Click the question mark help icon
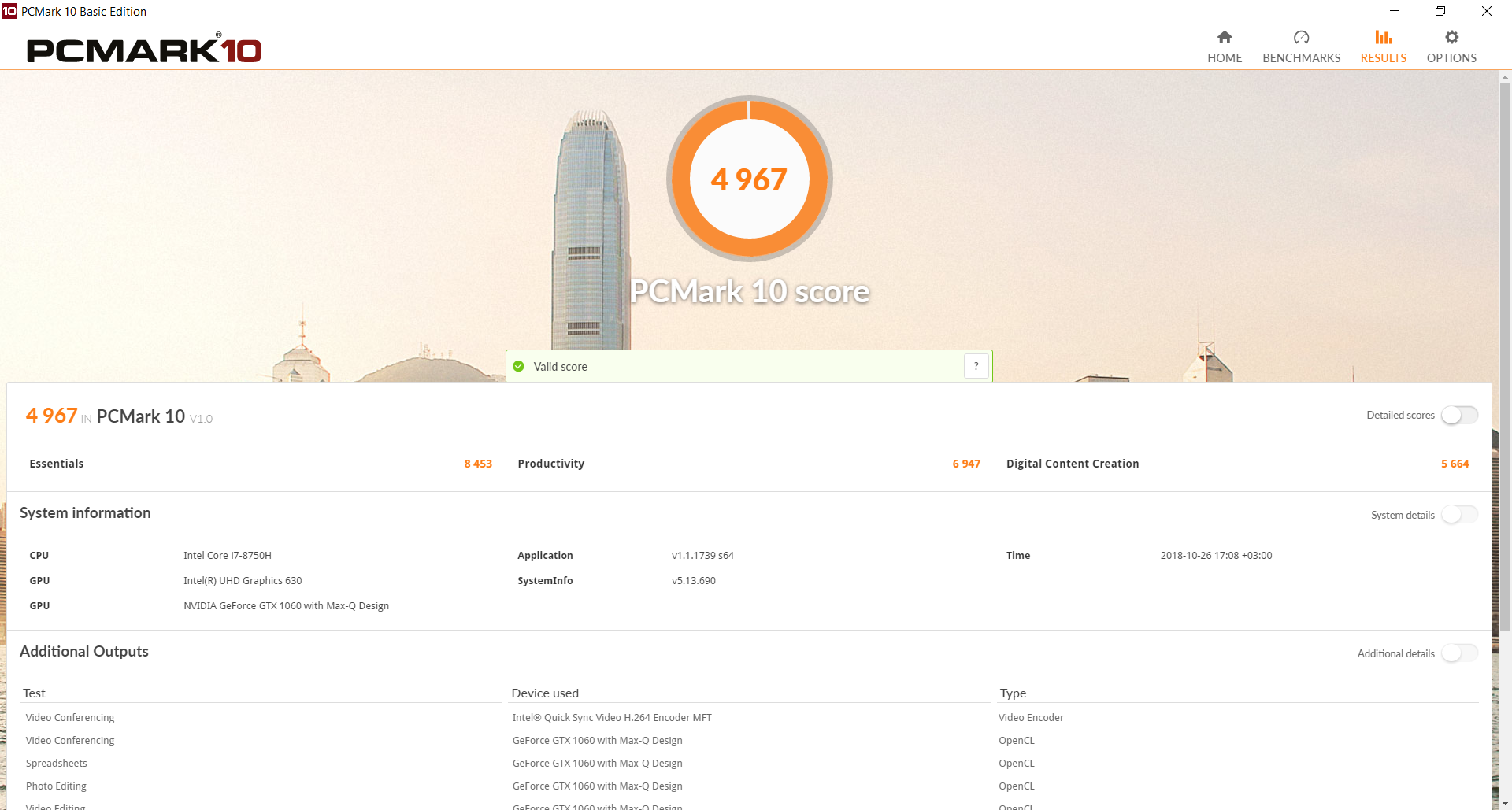1512x810 pixels. pyautogui.click(x=976, y=366)
